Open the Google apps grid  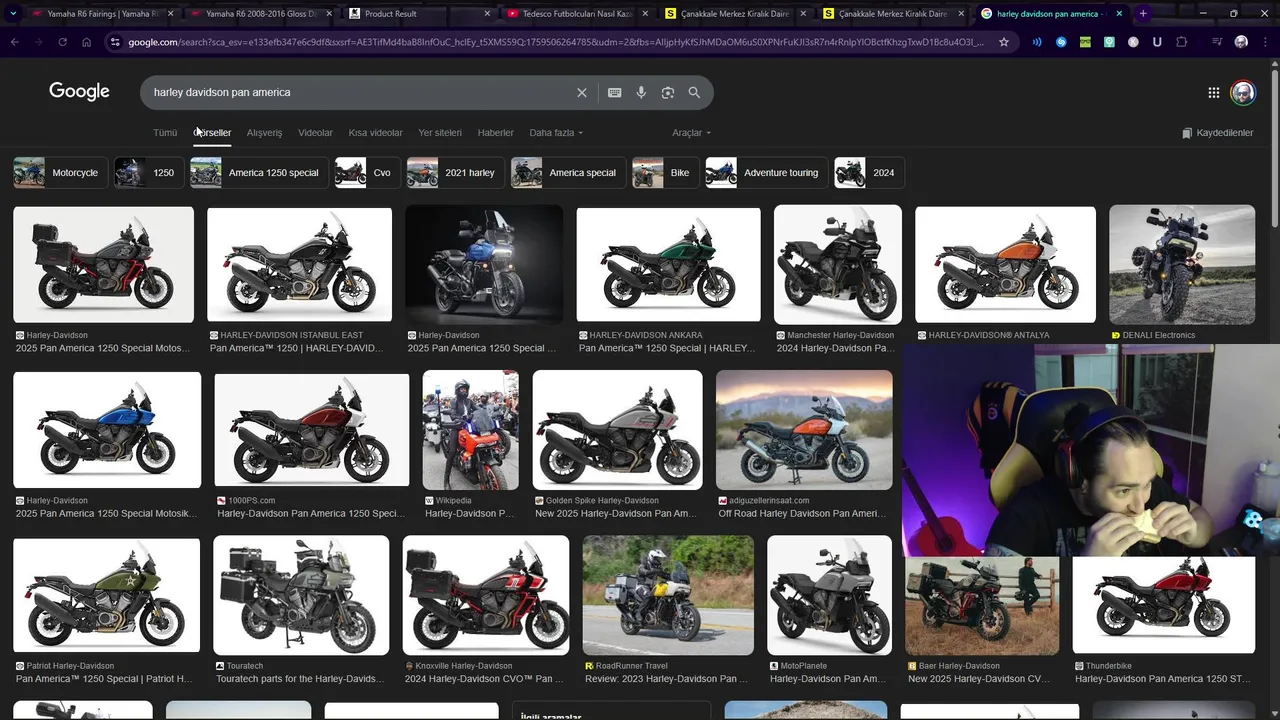[1213, 92]
